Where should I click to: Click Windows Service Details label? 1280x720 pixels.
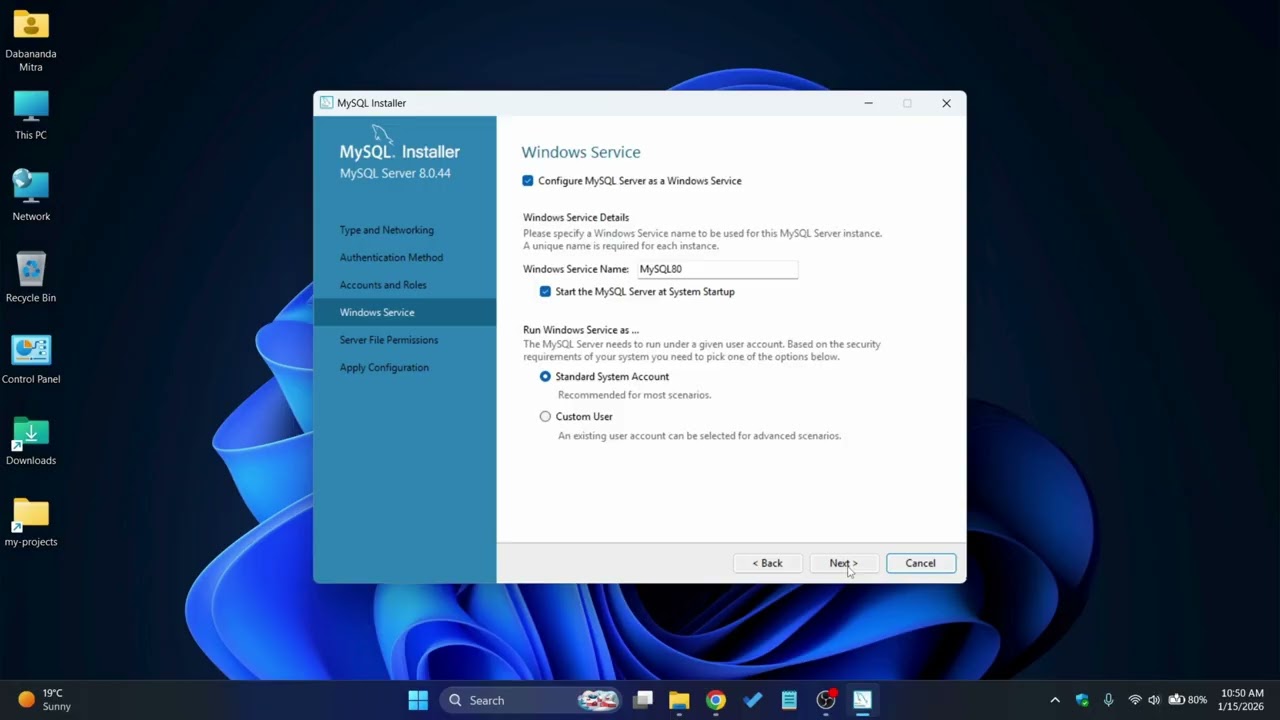click(576, 217)
